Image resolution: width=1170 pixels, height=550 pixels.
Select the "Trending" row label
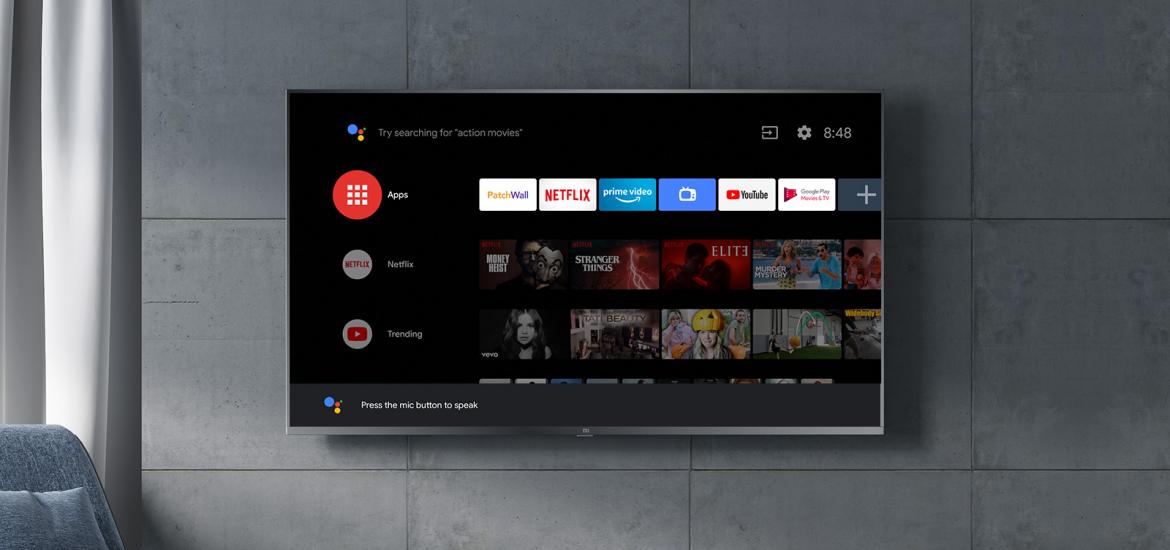point(404,334)
